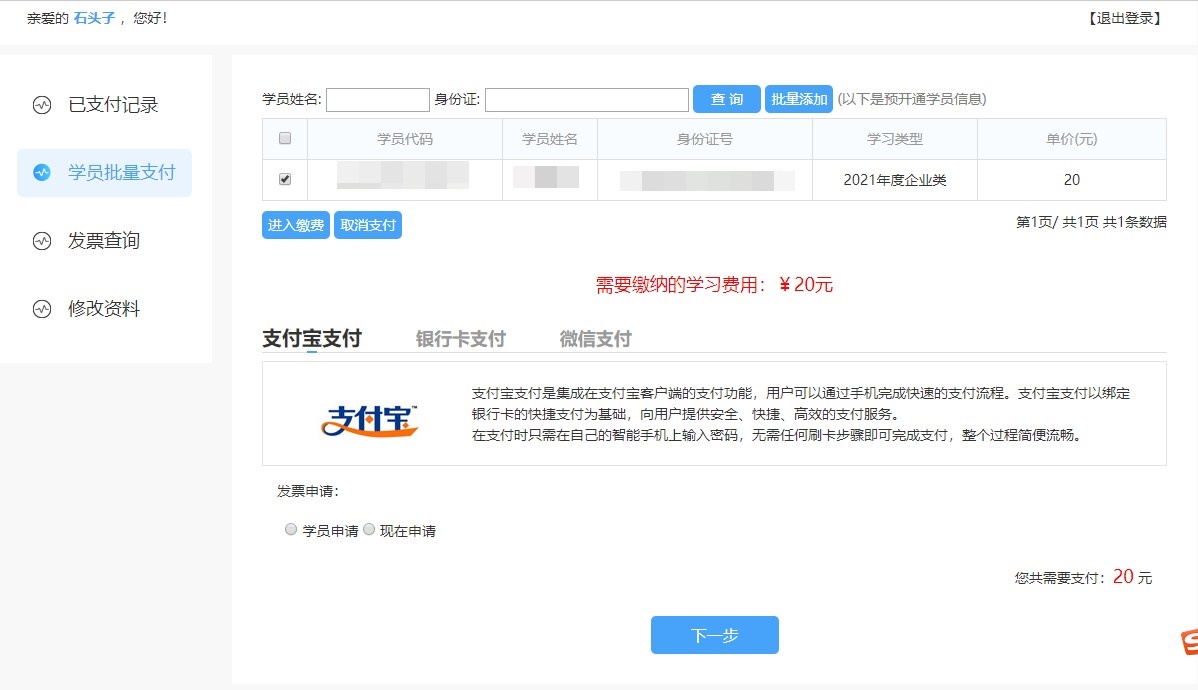The image size is (1198, 690).
Task: Switch to the 银行卡支付 tab
Action: point(458,338)
